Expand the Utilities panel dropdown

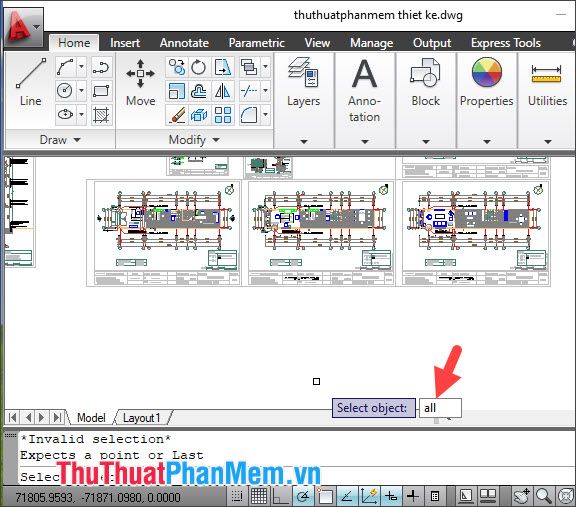tap(548, 141)
